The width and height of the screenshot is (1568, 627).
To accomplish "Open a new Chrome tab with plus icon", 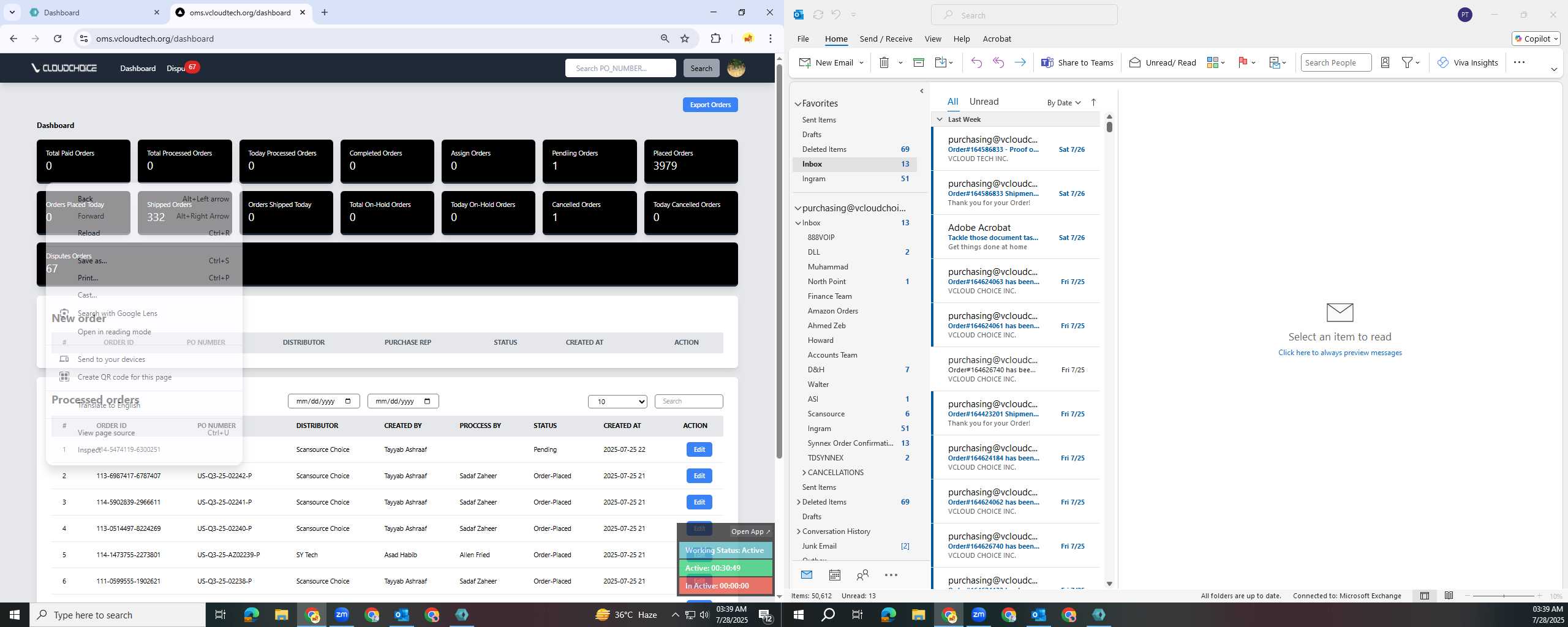I will (325, 12).
